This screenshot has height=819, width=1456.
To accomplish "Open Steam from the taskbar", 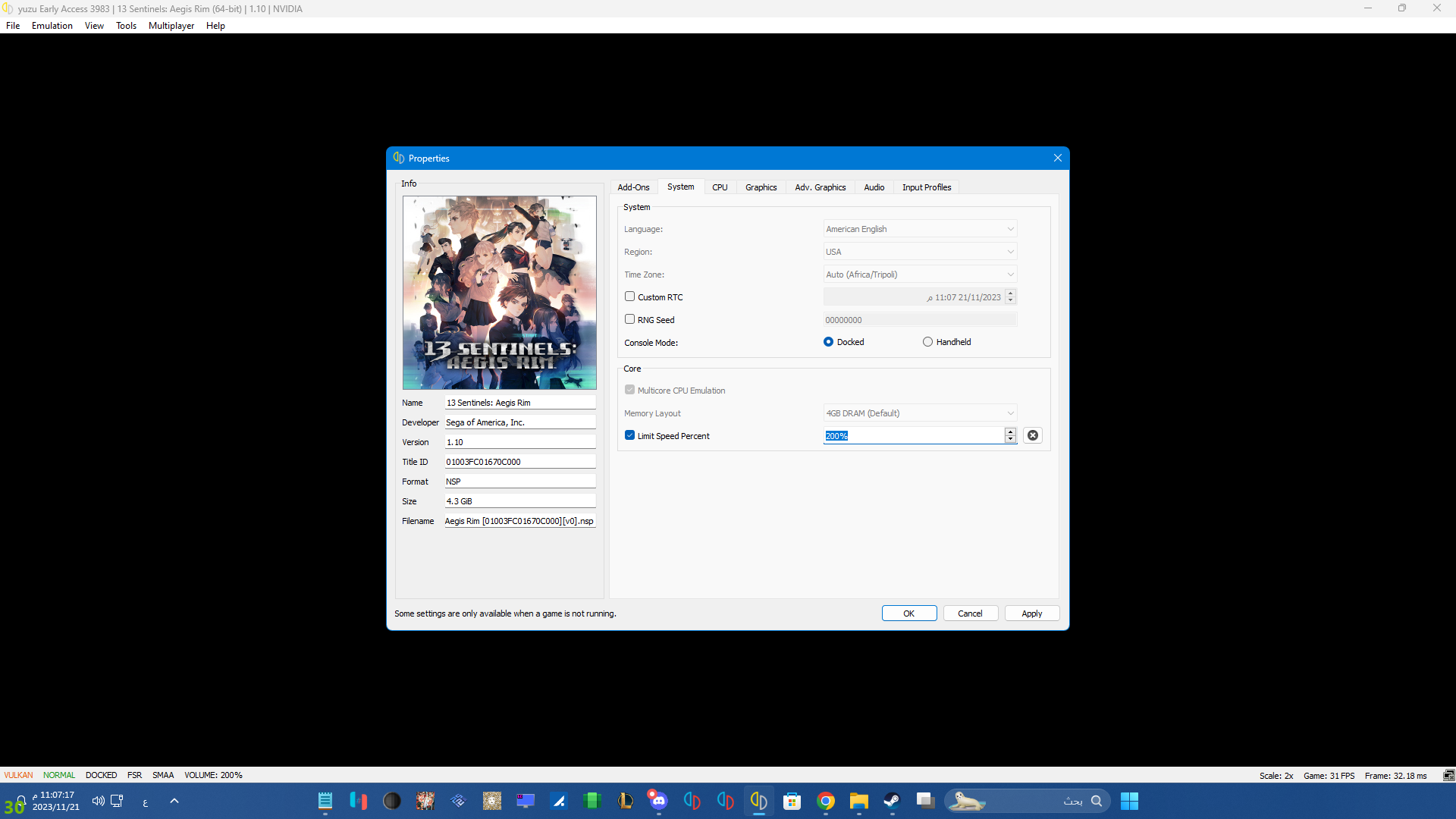I will (x=893, y=801).
